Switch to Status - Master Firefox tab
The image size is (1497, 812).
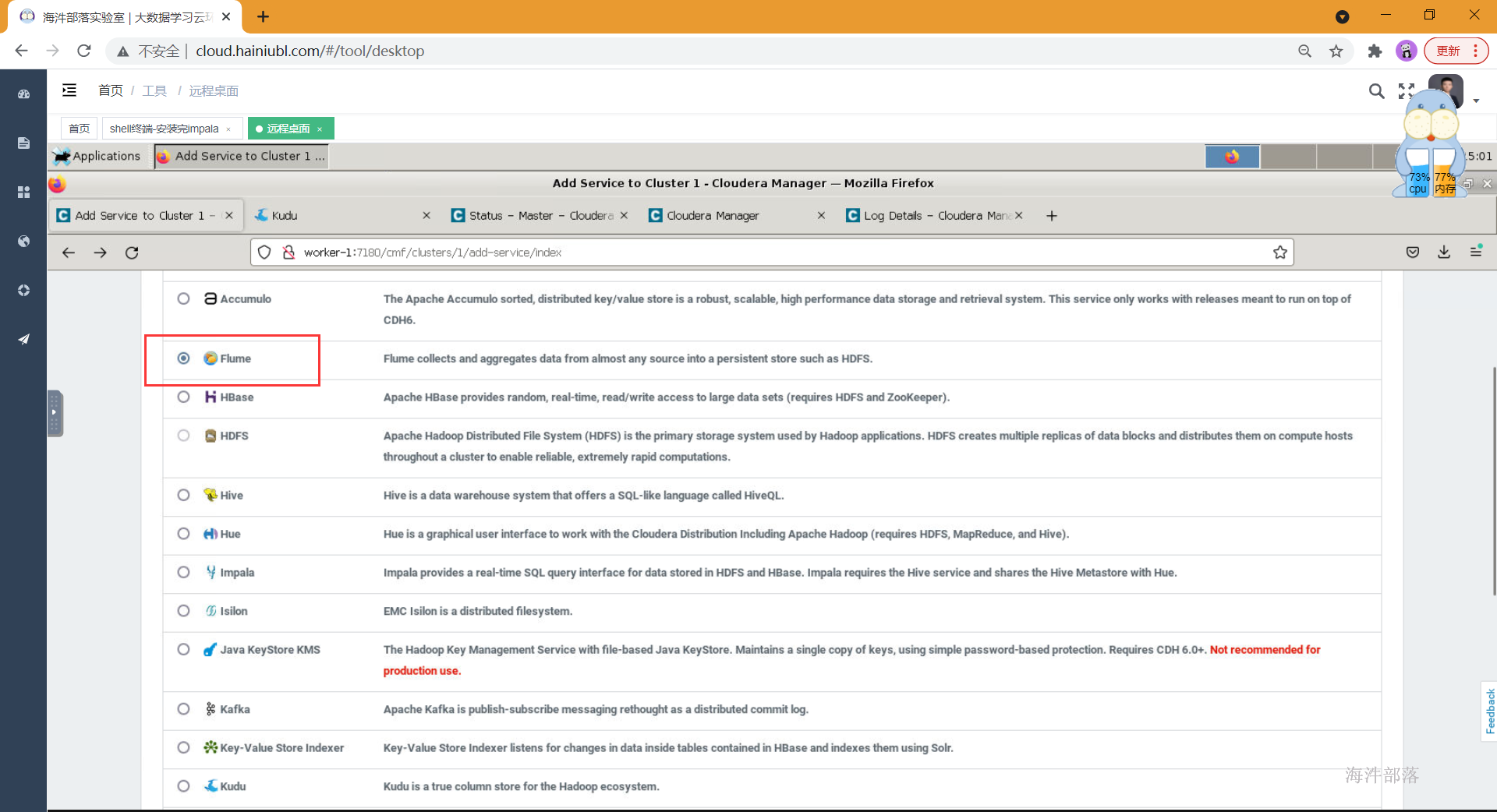[x=540, y=216]
